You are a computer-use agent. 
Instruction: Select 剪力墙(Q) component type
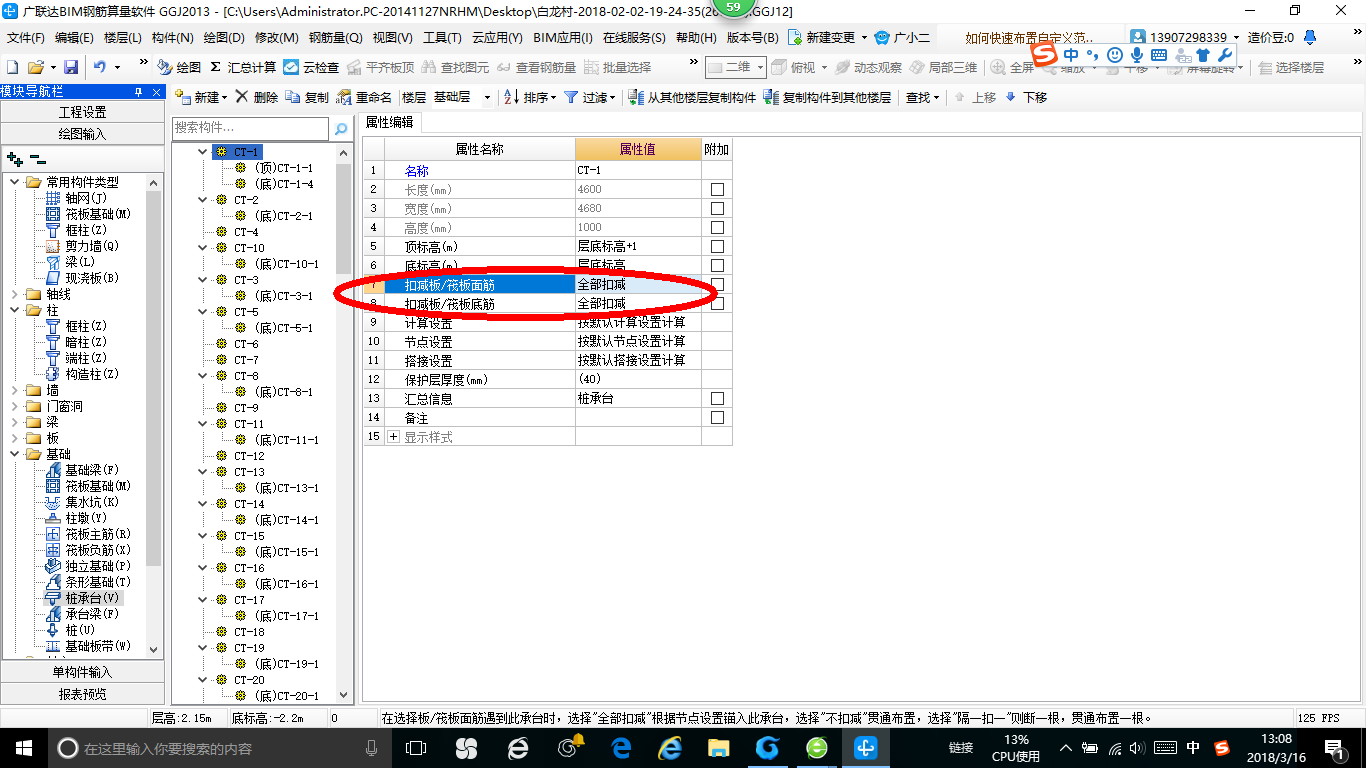click(91, 246)
